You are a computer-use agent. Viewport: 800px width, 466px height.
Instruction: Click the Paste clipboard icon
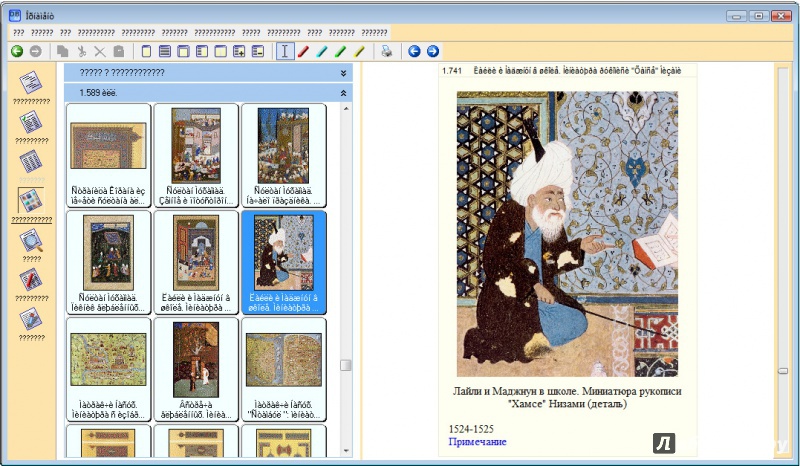pos(119,51)
